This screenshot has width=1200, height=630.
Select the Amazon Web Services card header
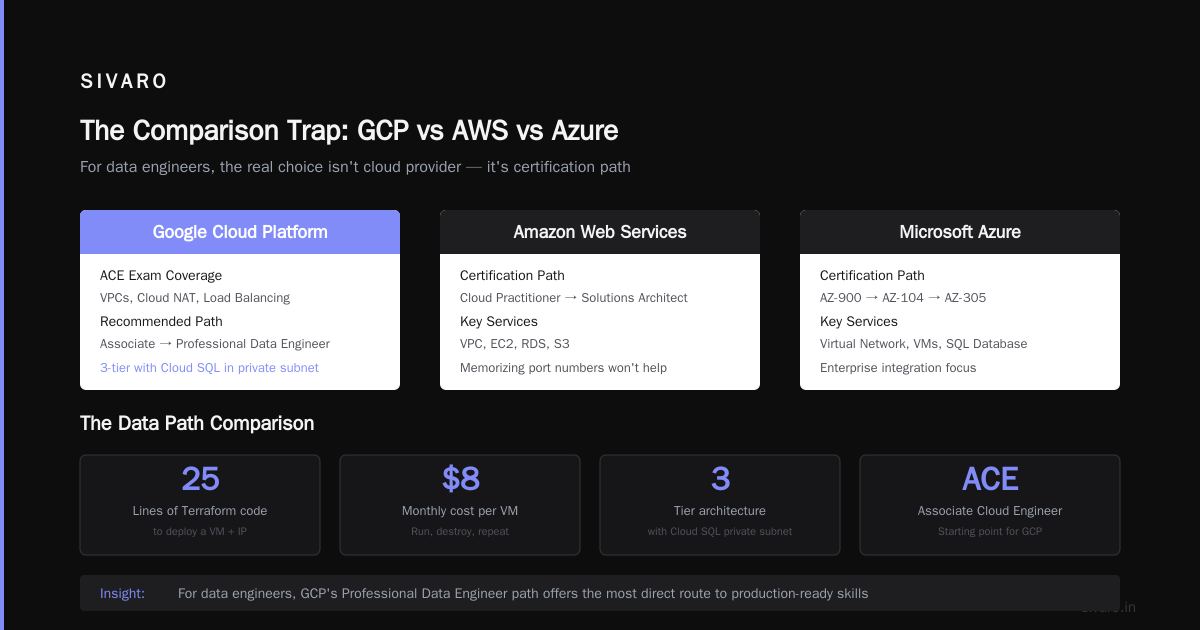(x=600, y=232)
